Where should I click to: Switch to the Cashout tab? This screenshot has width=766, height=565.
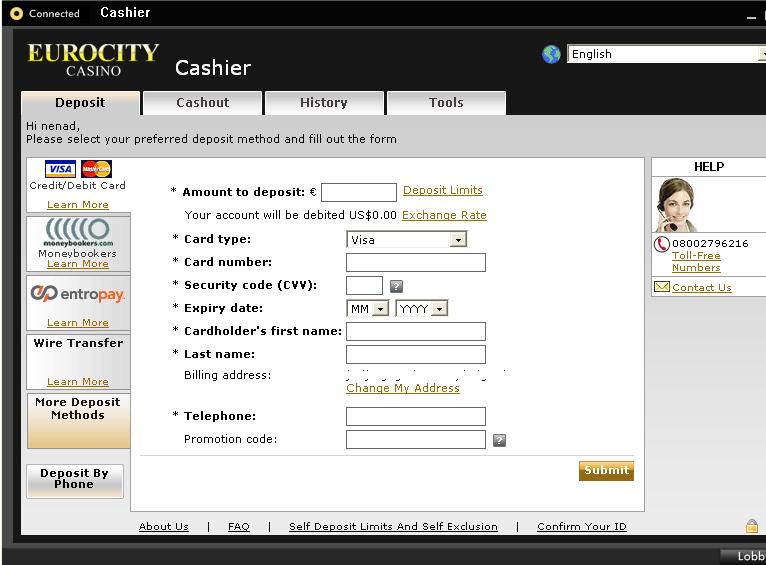(203, 103)
